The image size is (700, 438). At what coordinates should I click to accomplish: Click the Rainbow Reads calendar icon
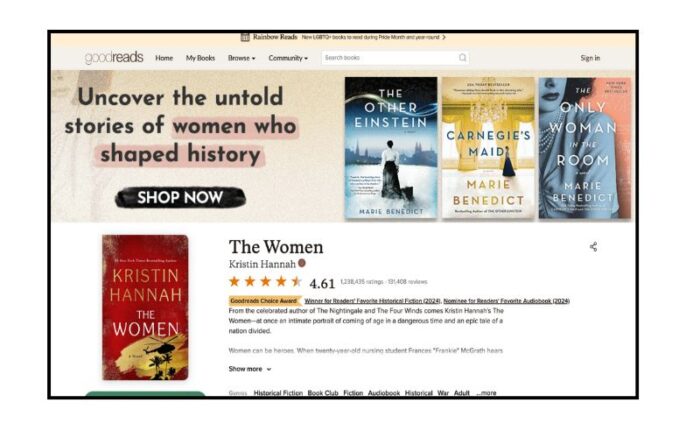coord(245,37)
